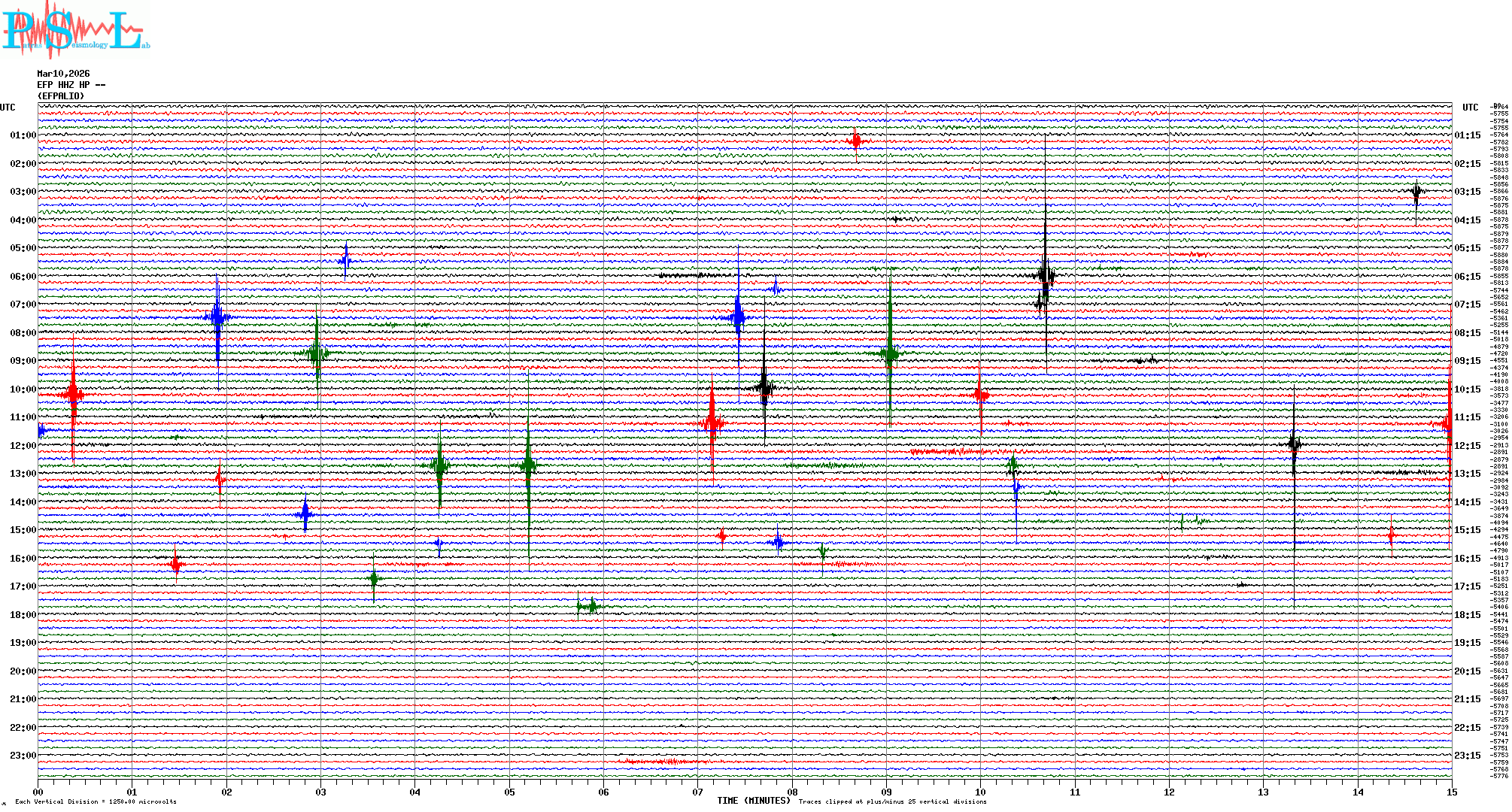
Task: Click the red event at far left of 10:00 trace
Action: tap(73, 394)
